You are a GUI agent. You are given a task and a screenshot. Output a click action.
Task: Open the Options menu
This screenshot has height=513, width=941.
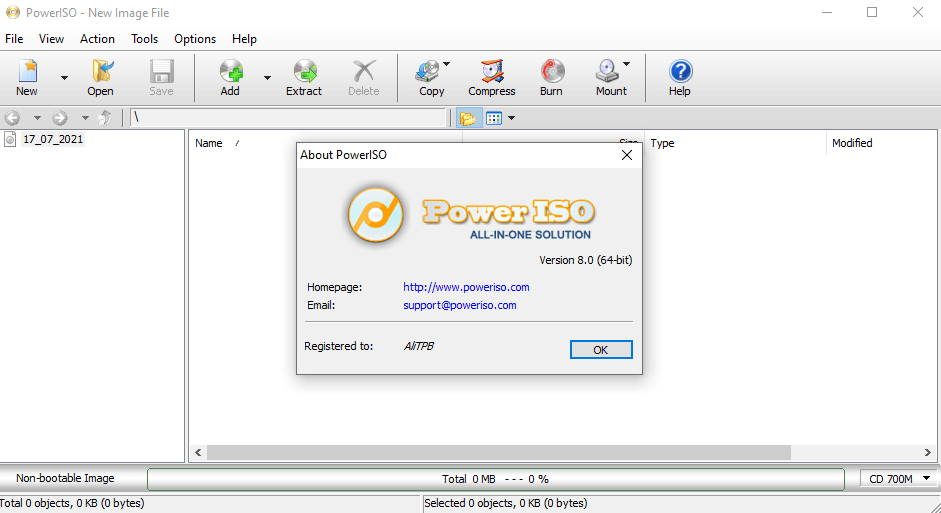click(x=195, y=39)
